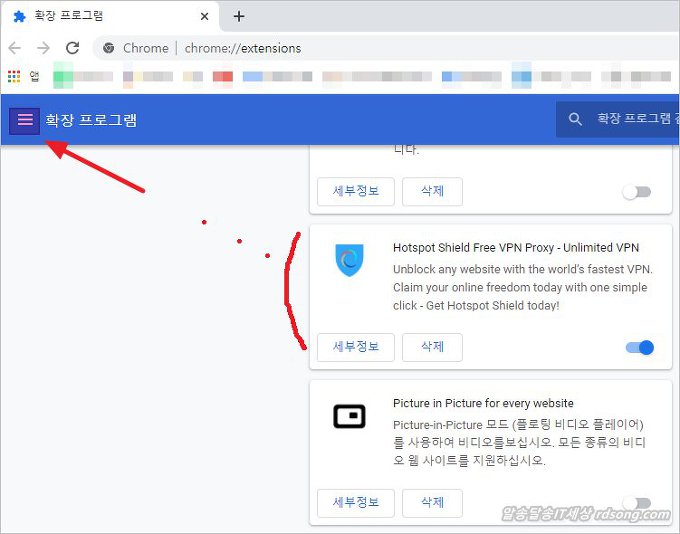Viewport: 680px width, 534px height.
Task: Open a new tab with plus button
Action: 238,16
